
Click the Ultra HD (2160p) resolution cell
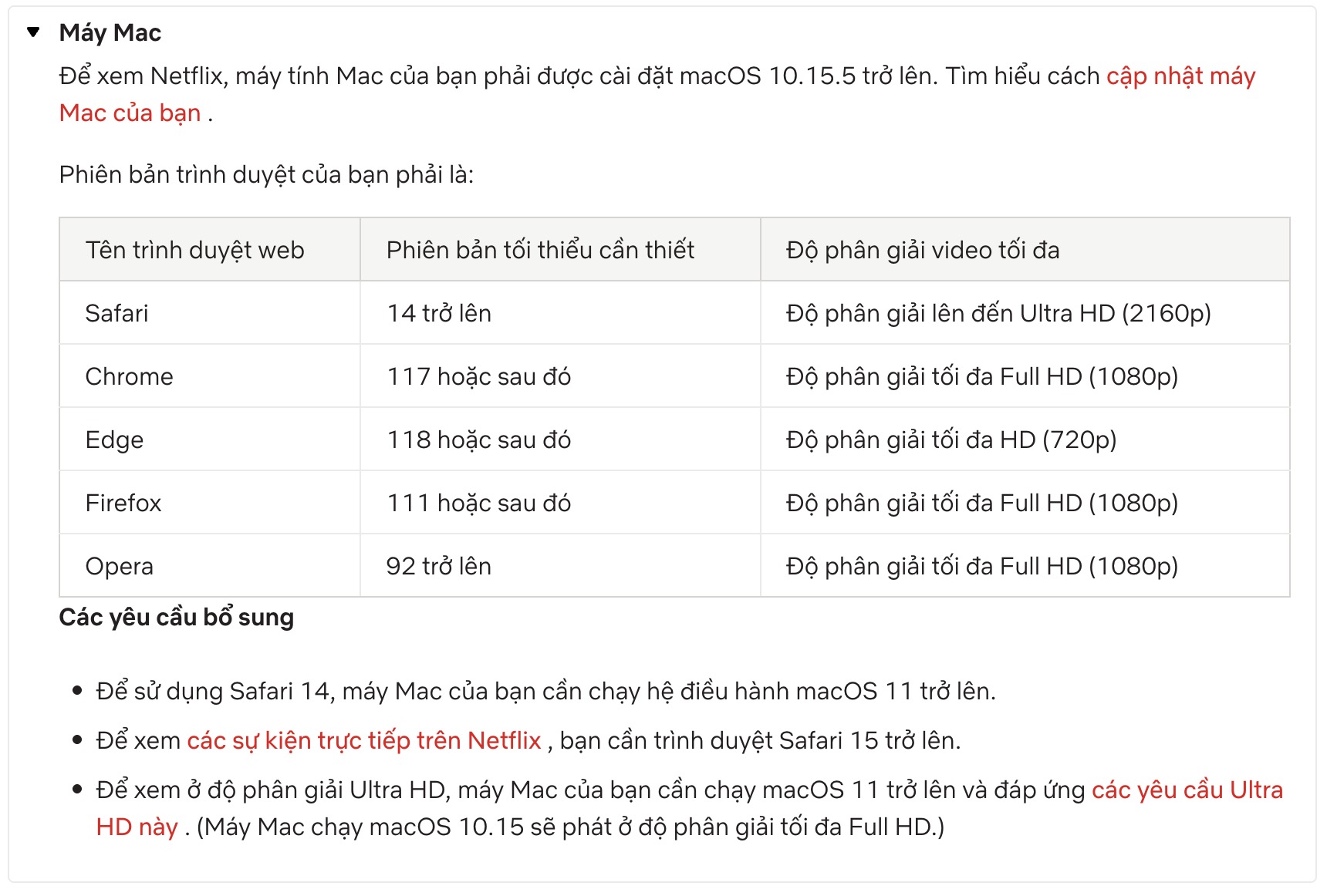1025,313
